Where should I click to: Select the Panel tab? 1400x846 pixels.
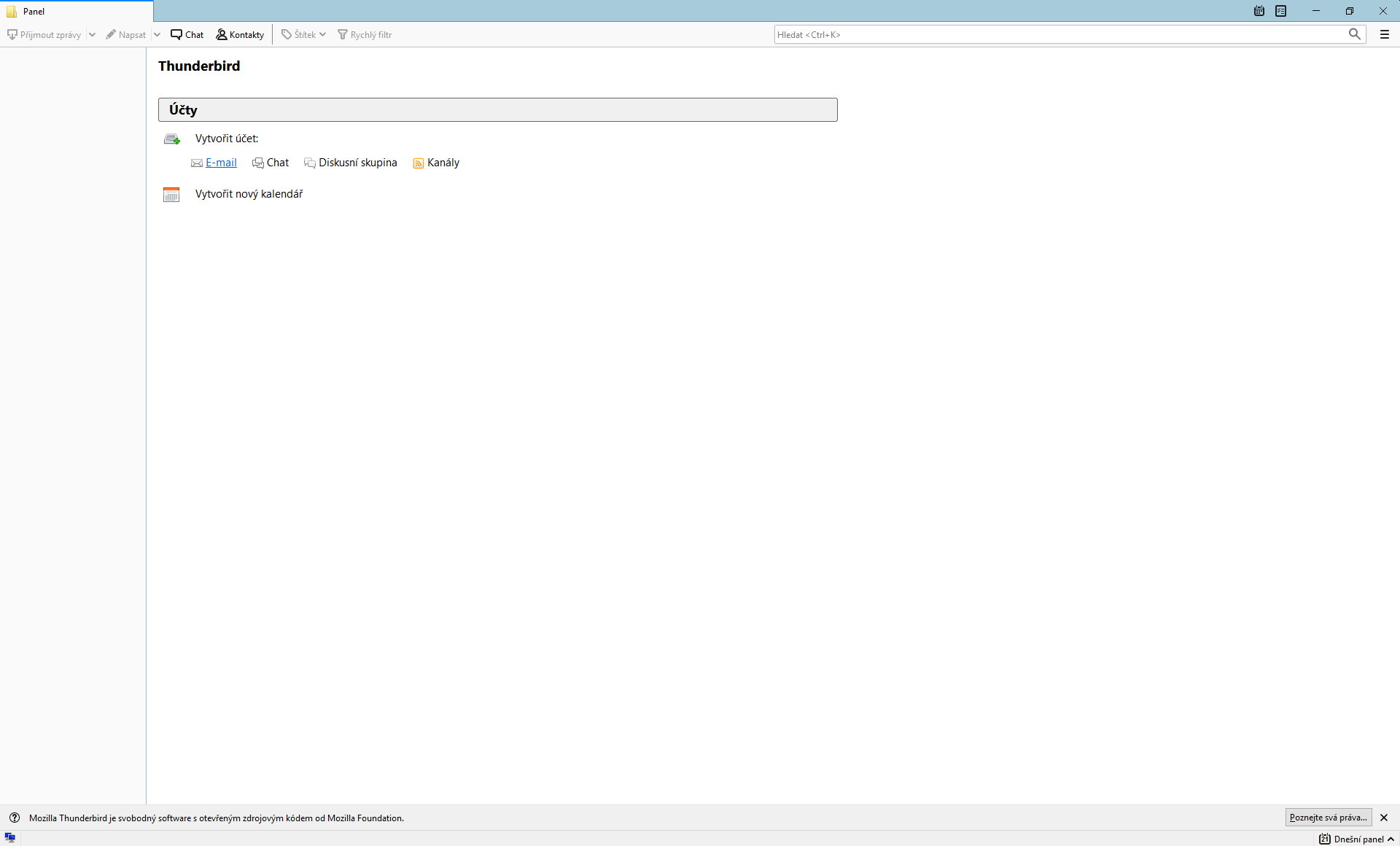point(77,11)
